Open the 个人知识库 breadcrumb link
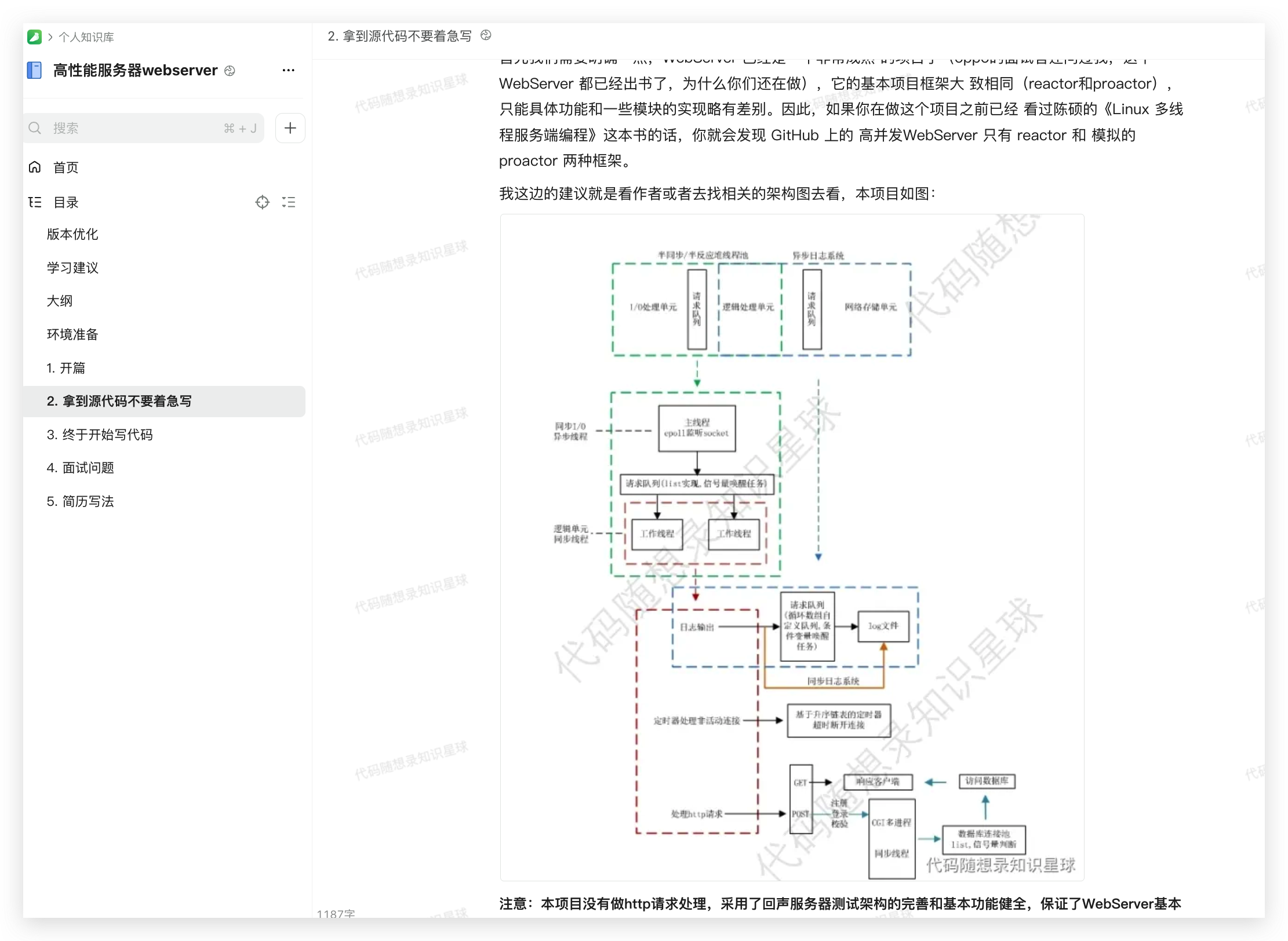Screen dimensions: 1288x941 coord(86,37)
